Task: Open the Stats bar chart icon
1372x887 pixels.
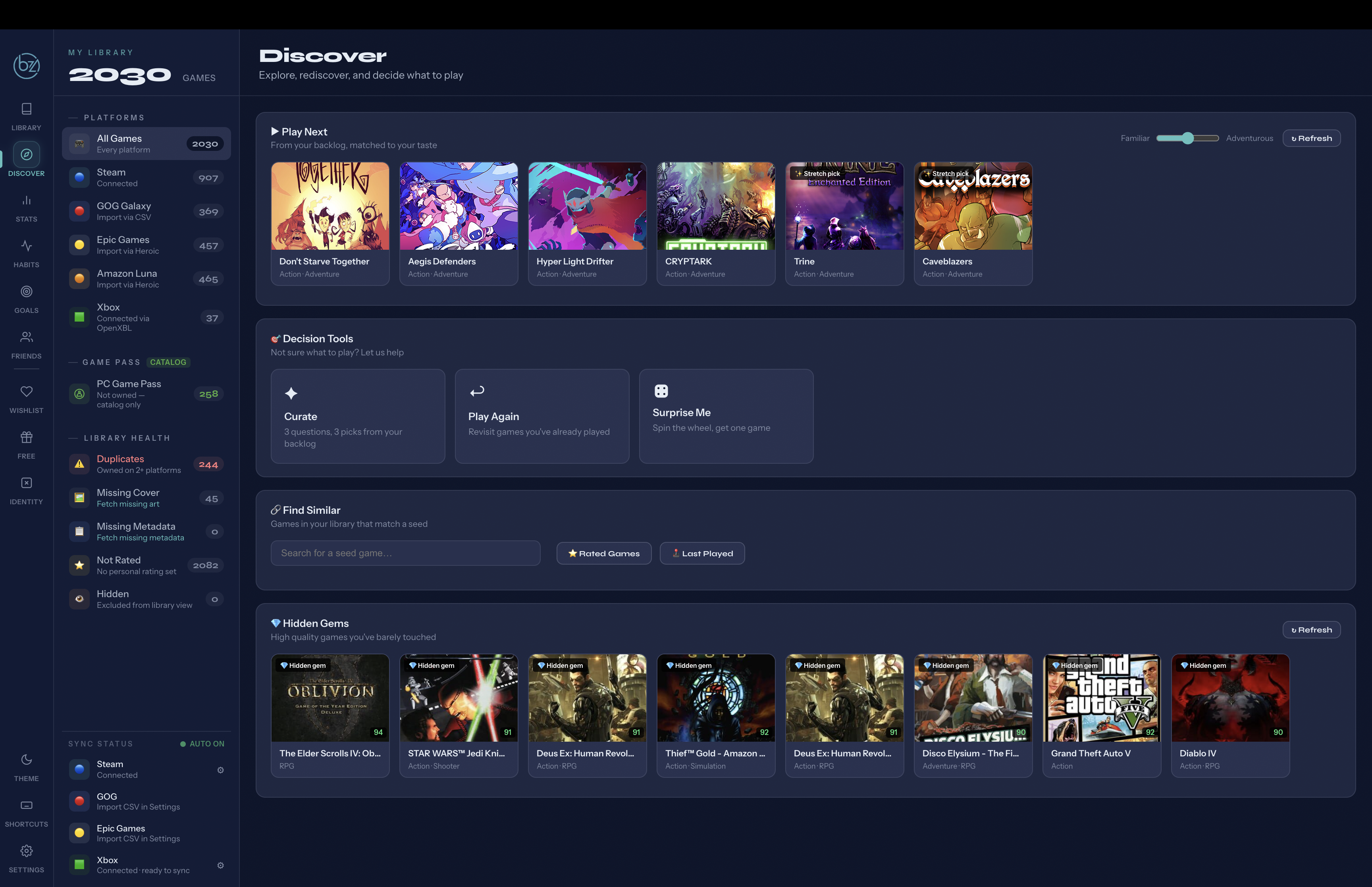Action: click(27, 201)
